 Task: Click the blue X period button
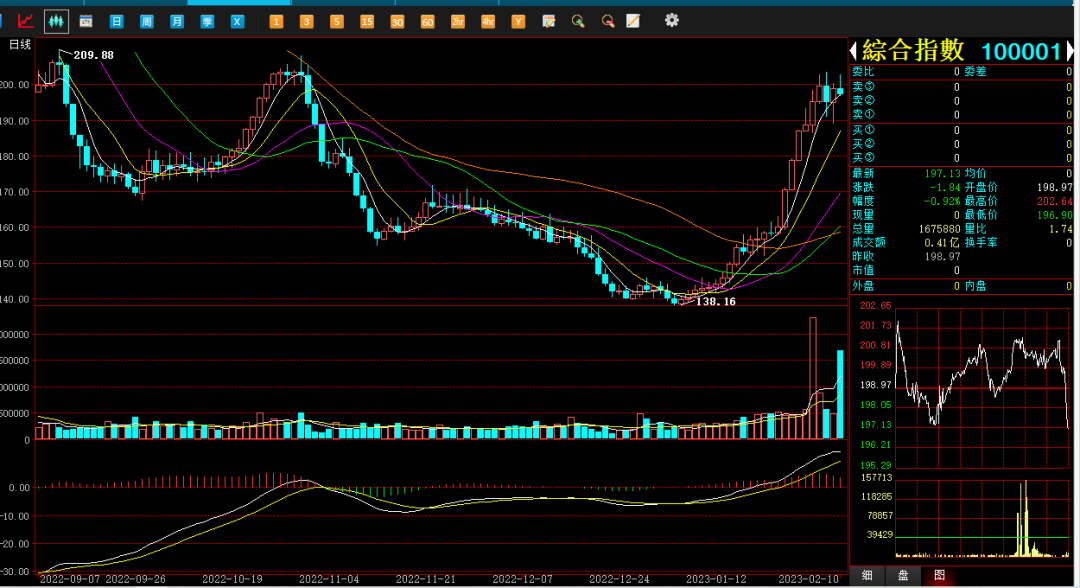[x=237, y=20]
